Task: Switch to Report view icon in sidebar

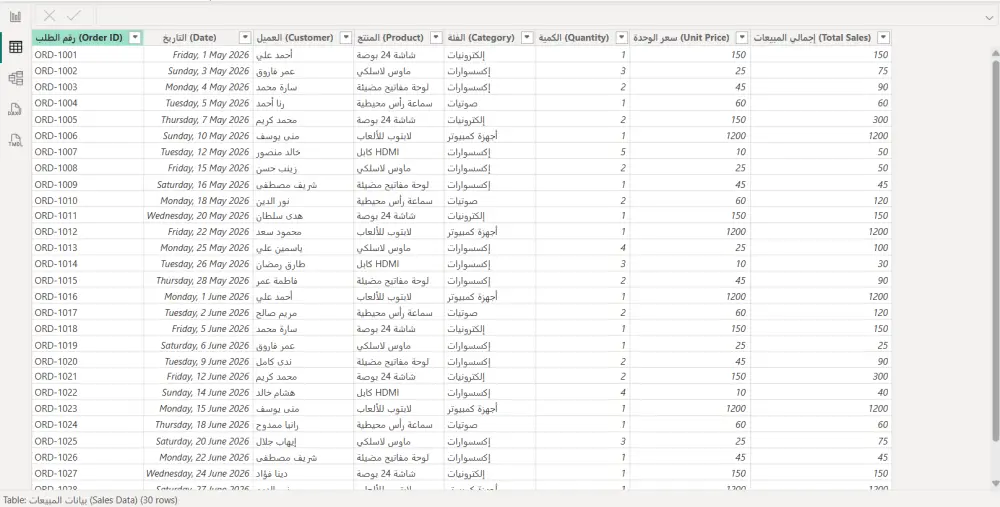Action: click(15, 17)
